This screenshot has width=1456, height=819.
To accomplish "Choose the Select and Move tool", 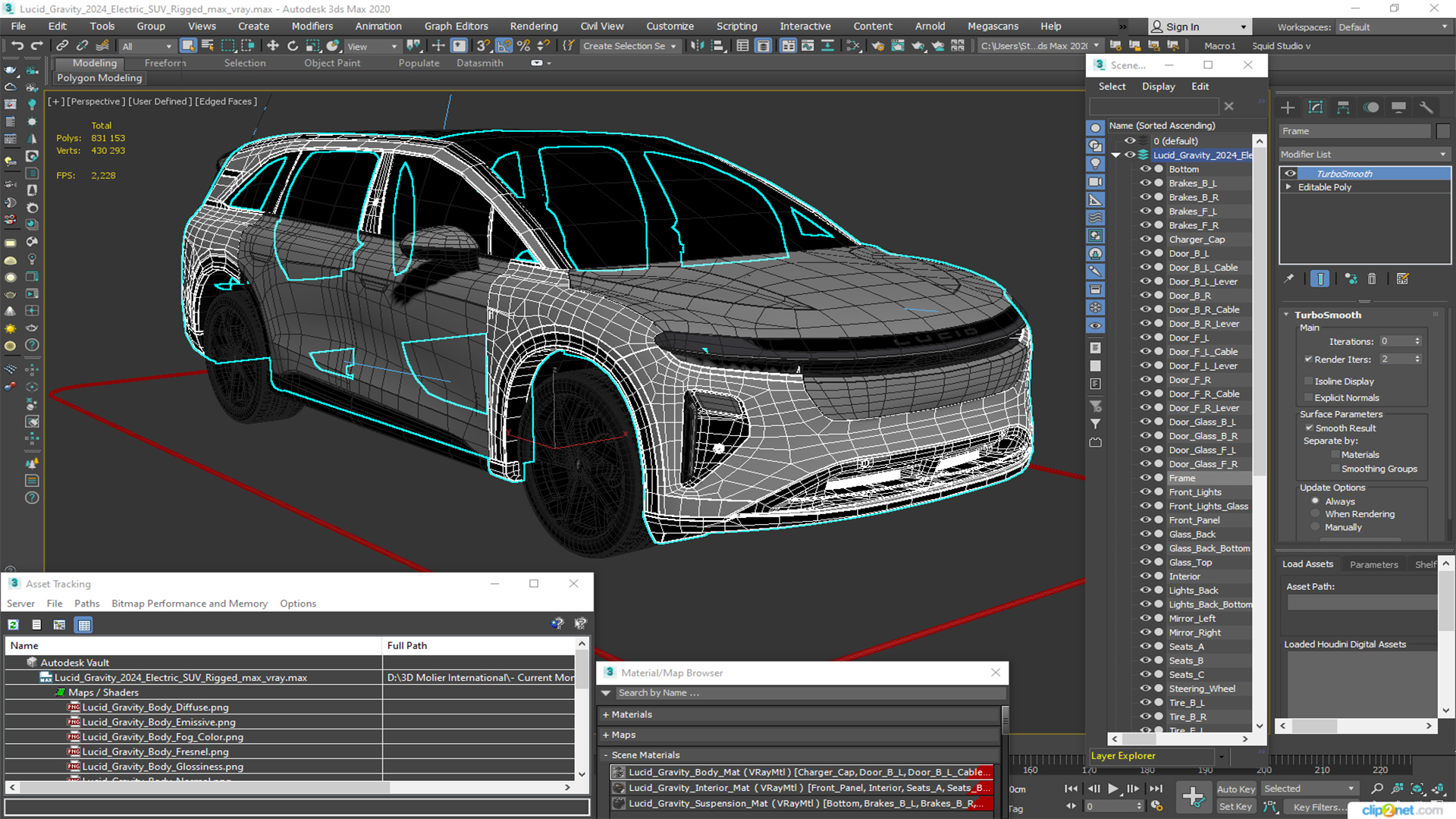I will click(273, 45).
